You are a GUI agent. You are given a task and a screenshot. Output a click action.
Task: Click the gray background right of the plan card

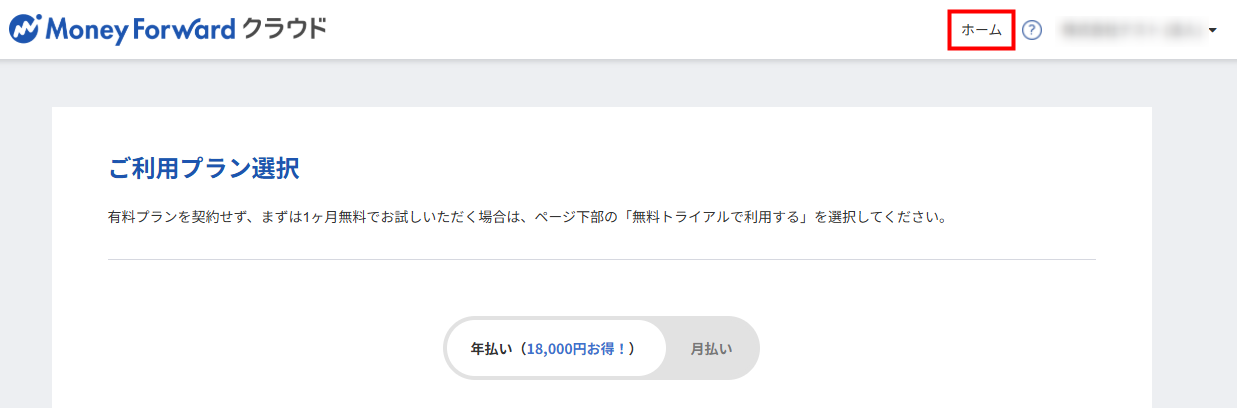point(1194,250)
